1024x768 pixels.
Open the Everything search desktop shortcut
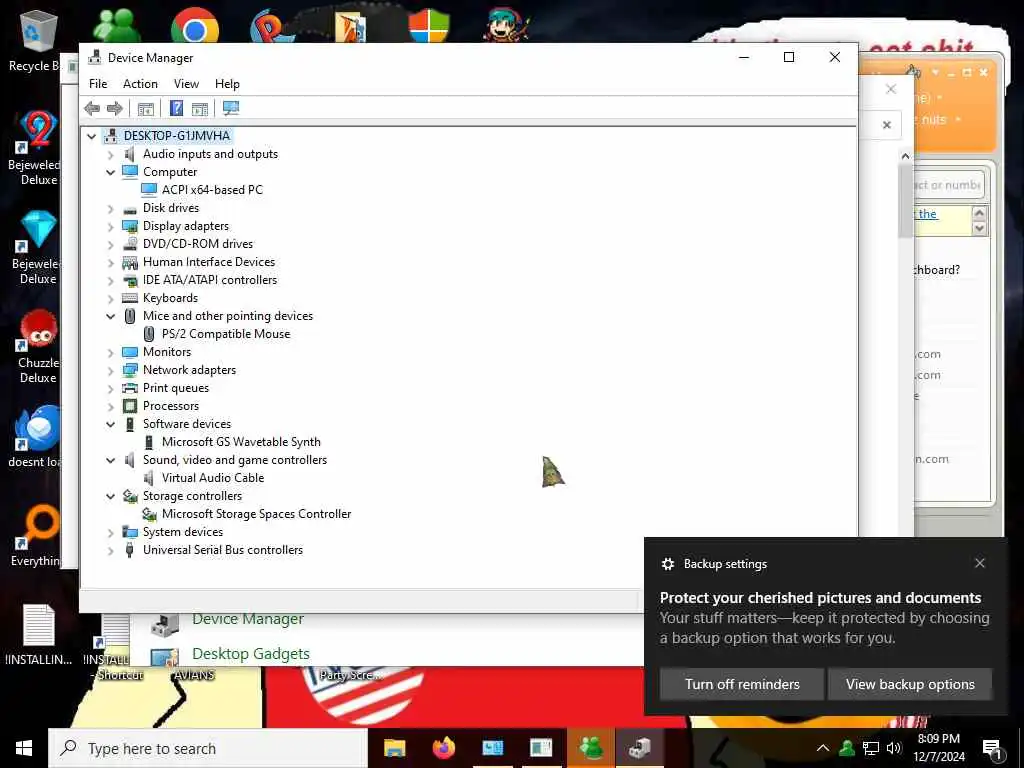[36, 536]
